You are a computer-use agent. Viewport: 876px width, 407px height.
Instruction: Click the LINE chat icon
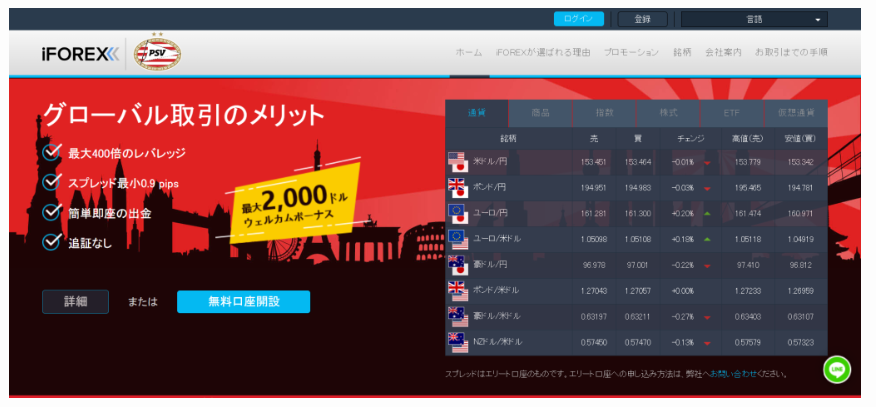tap(836, 369)
